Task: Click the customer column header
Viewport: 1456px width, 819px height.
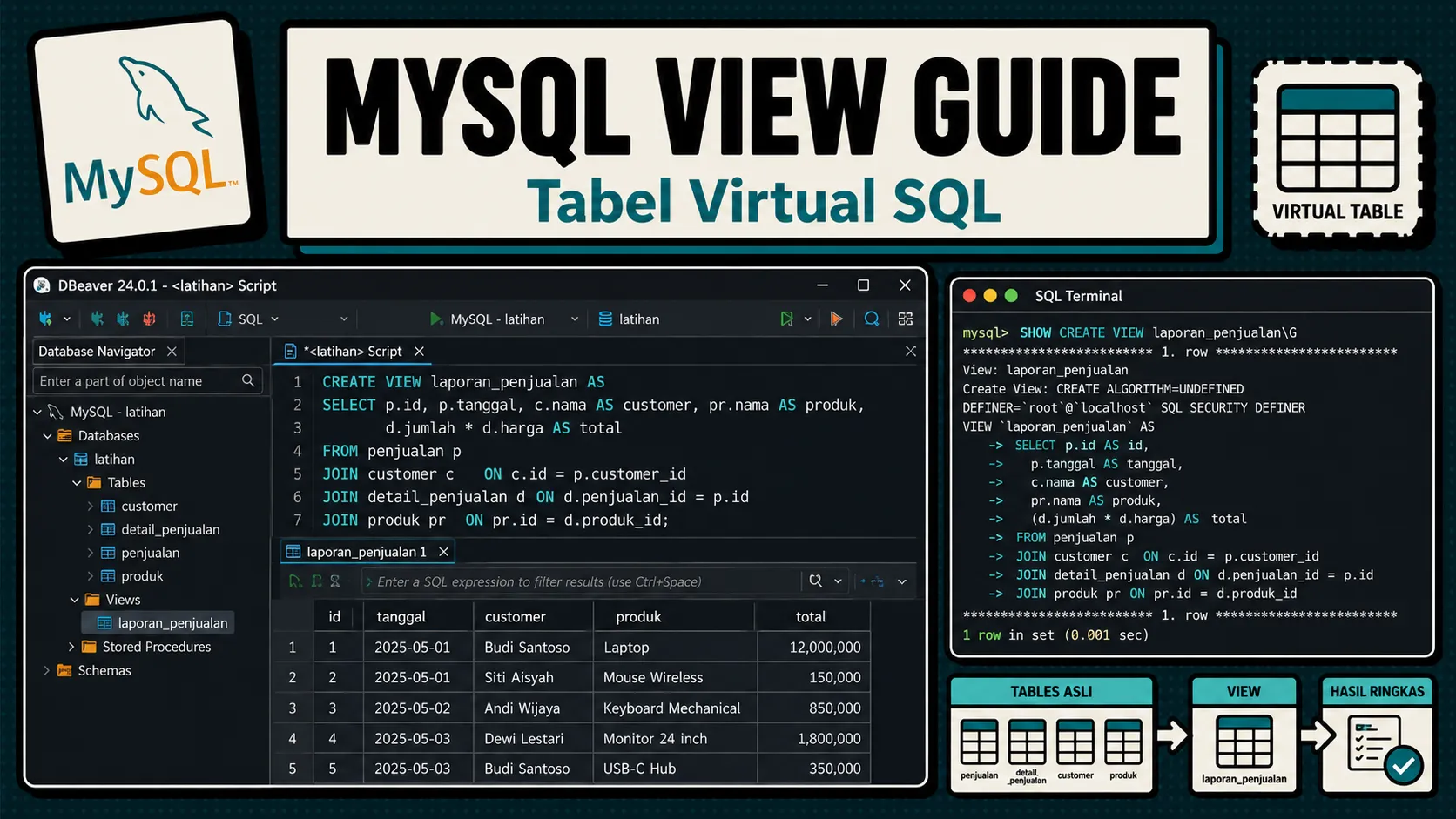Action: 533,616
